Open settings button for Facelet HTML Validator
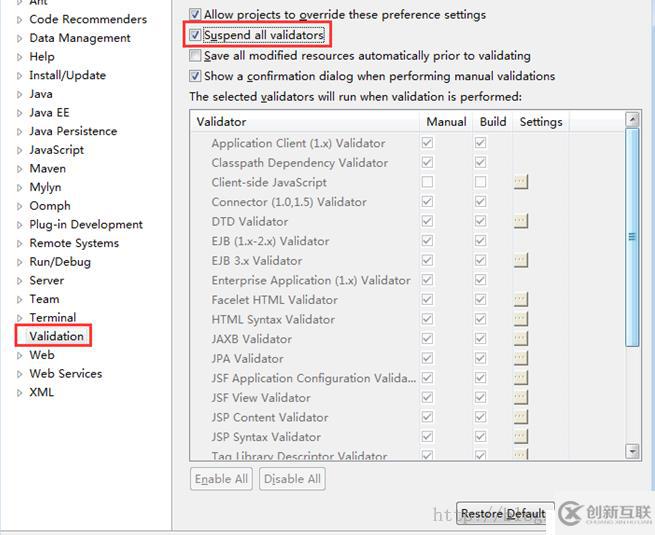 coord(520,299)
